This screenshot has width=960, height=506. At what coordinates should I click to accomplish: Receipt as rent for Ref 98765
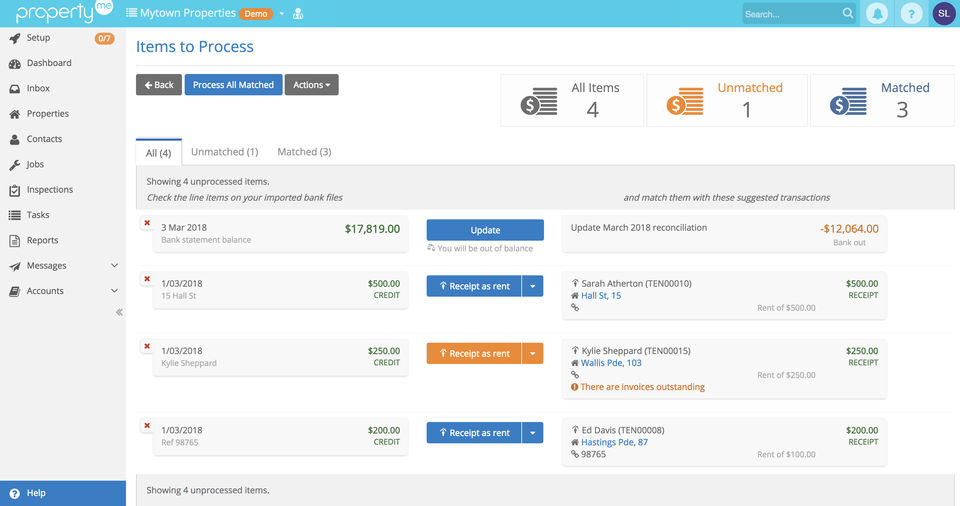tap(474, 432)
